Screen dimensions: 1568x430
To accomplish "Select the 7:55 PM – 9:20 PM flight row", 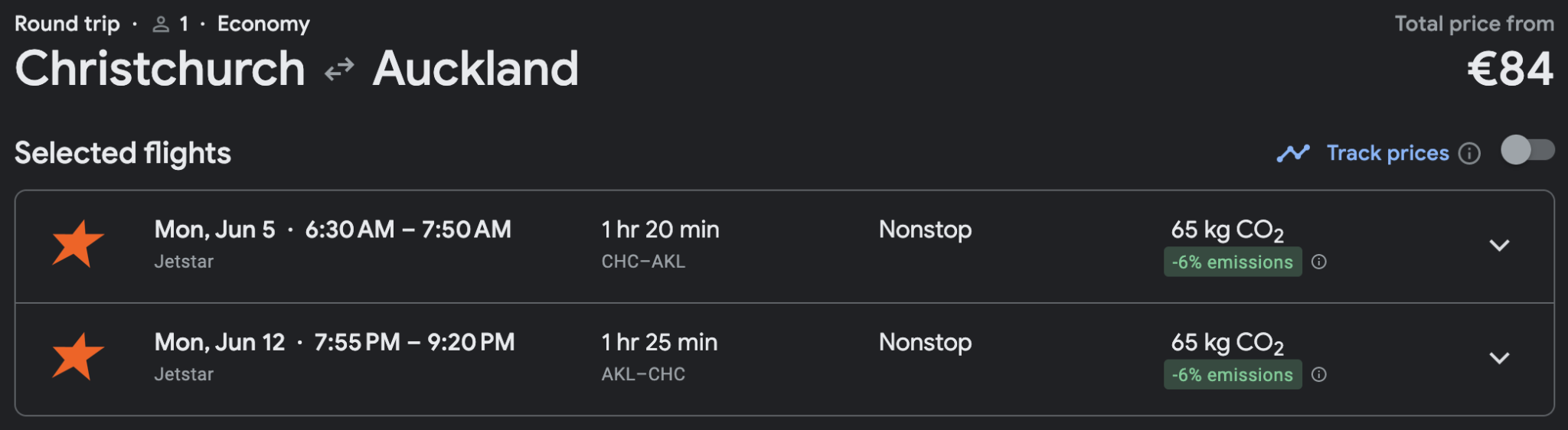I will click(x=413, y=342).
